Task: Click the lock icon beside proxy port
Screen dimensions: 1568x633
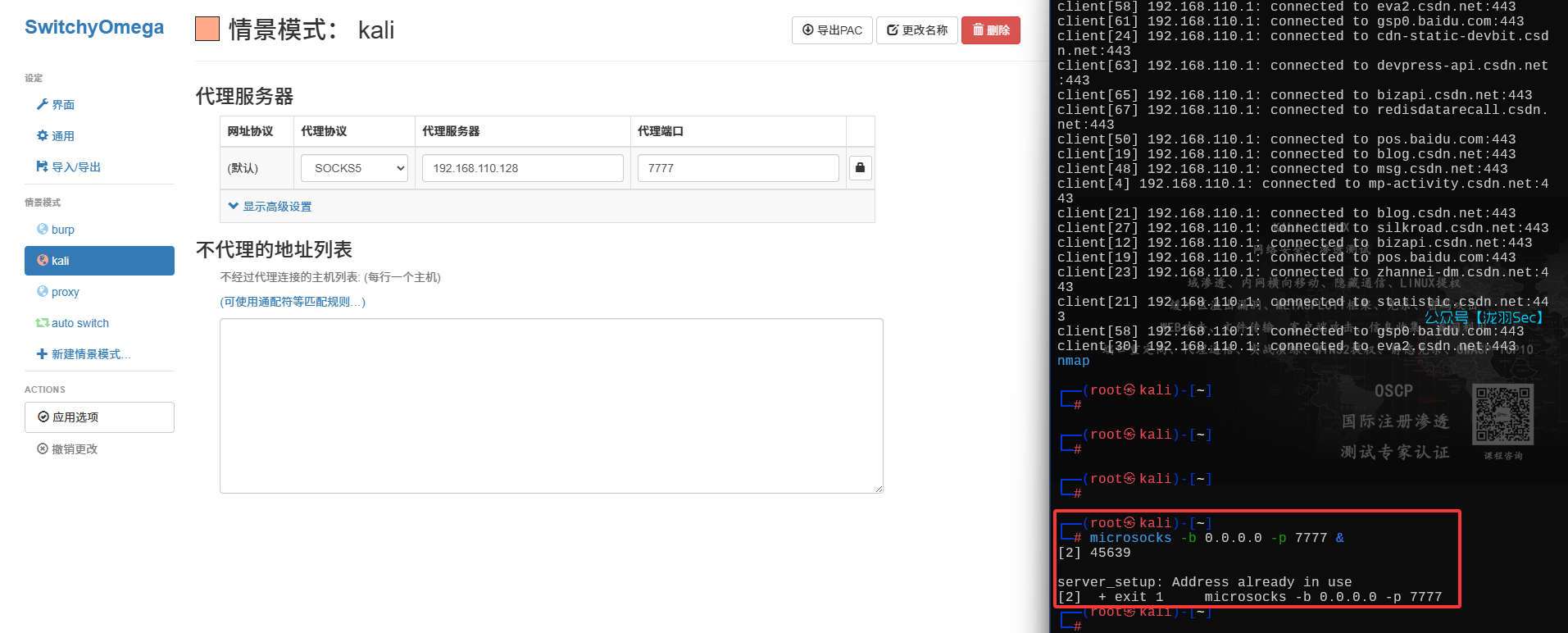Action: click(x=860, y=168)
